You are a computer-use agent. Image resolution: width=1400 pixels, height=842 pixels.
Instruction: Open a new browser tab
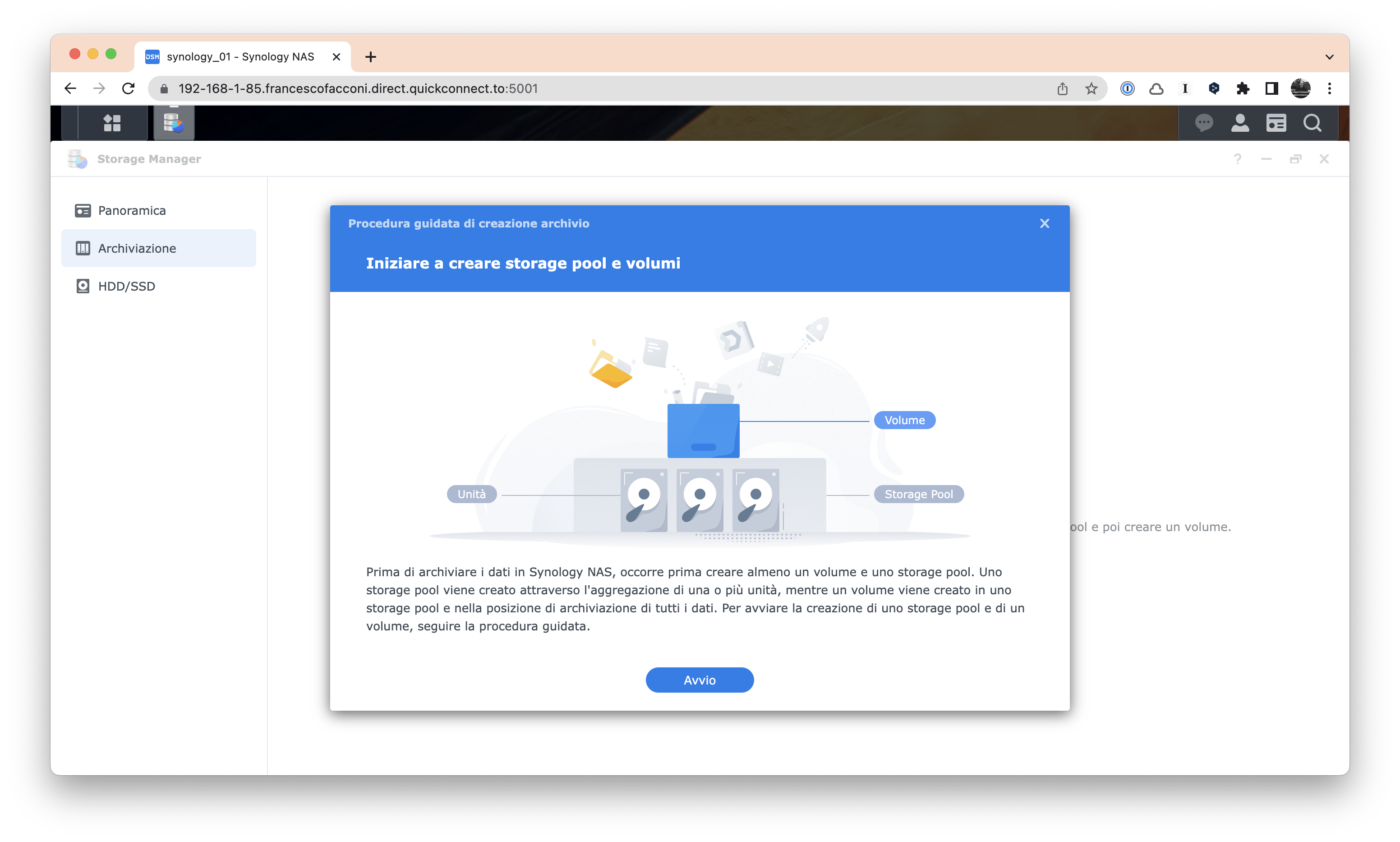click(371, 57)
